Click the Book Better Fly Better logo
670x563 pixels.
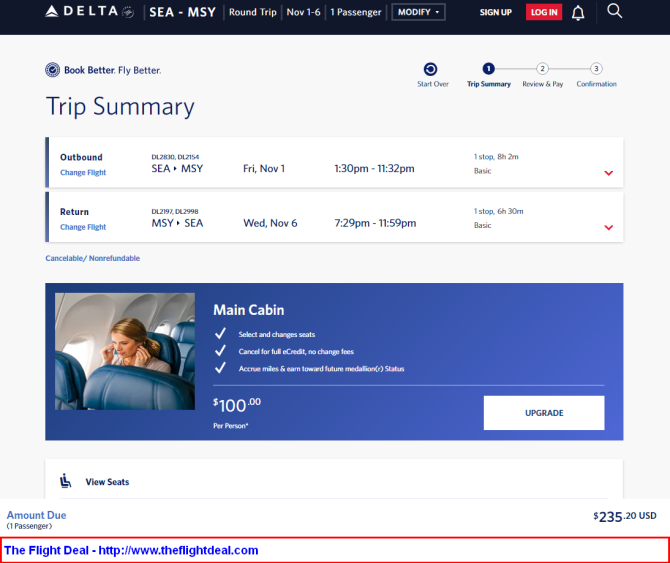(x=103, y=70)
